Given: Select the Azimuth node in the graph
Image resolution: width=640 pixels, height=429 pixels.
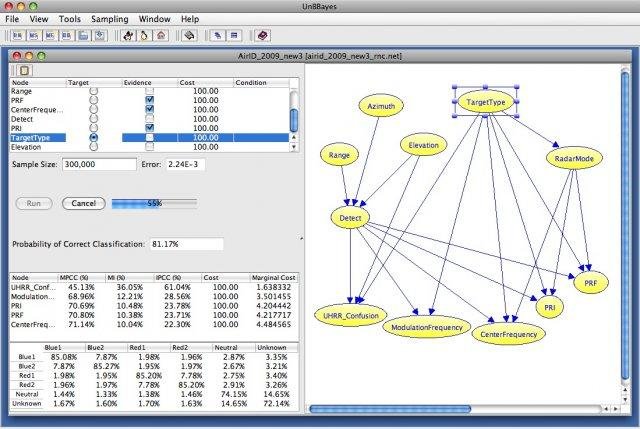Looking at the screenshot, I should [x=381, y=106].
